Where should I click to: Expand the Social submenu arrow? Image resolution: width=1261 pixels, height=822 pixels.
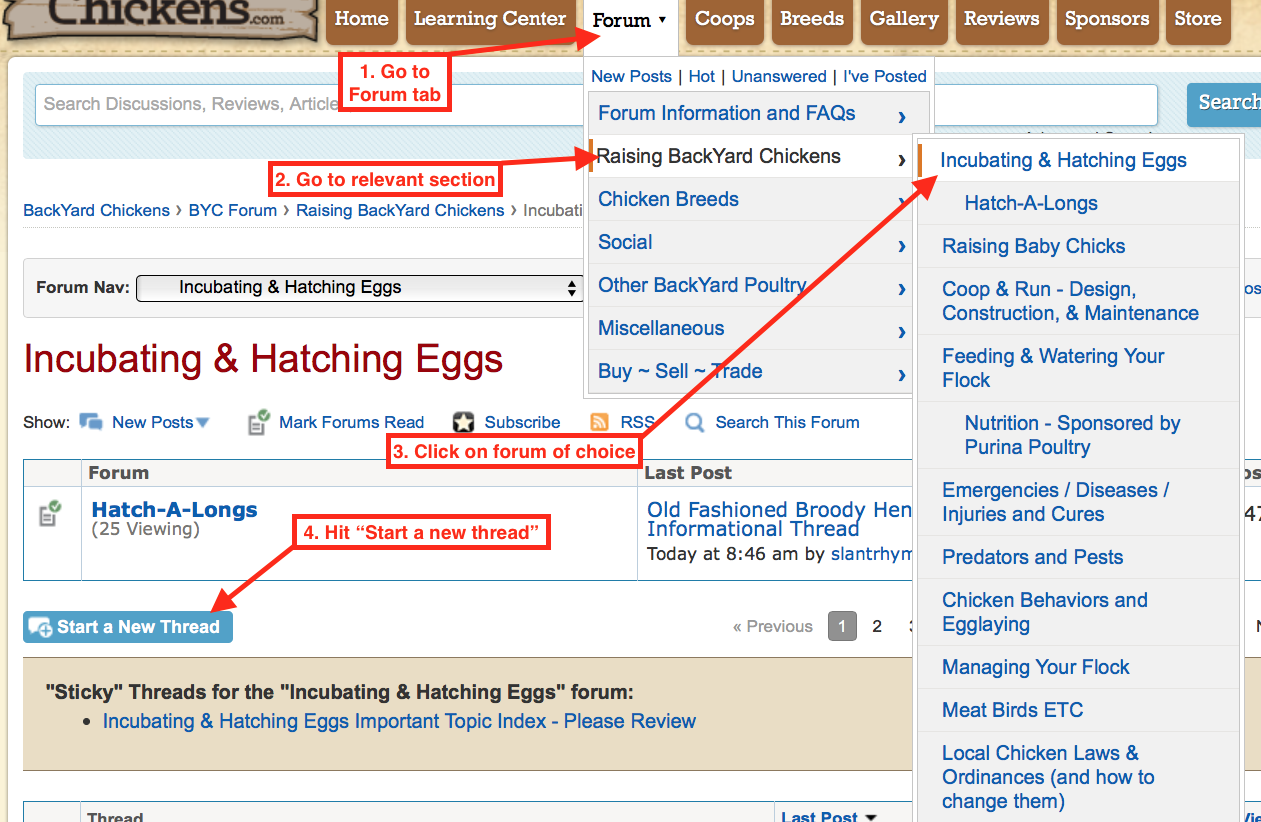[x=901, y=245]
